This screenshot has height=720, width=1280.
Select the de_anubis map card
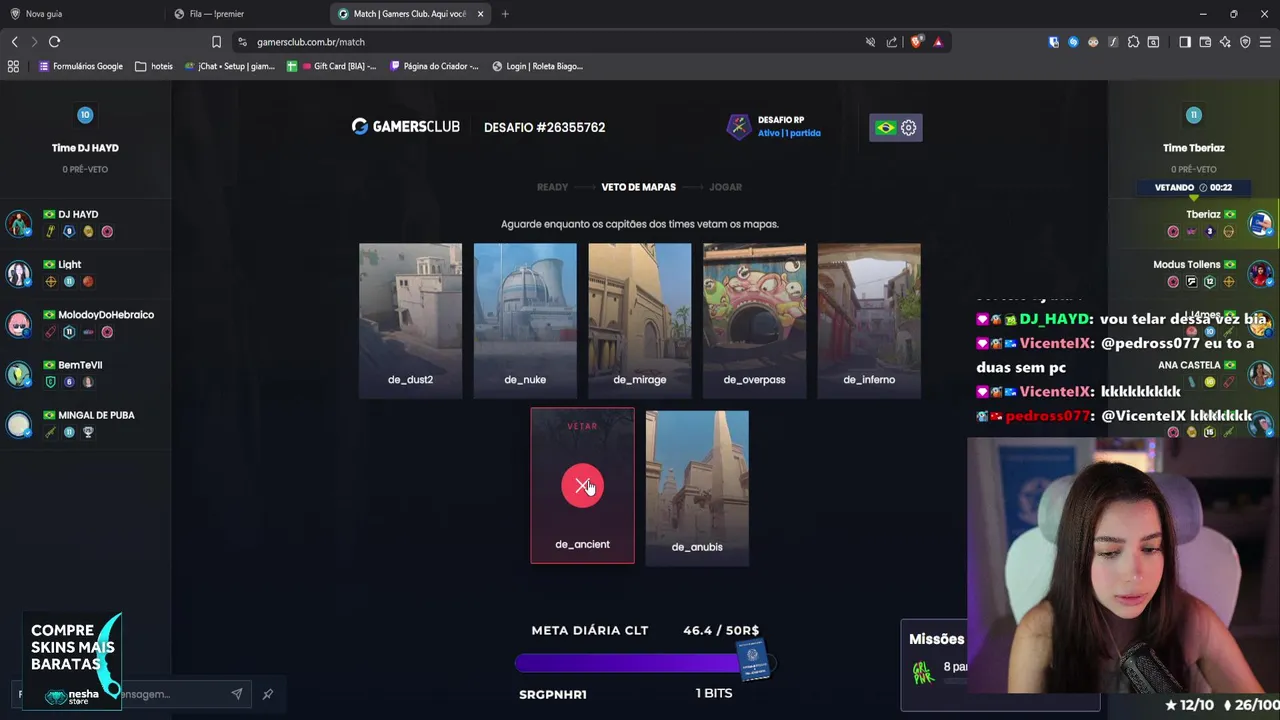[x=697, y=488]
